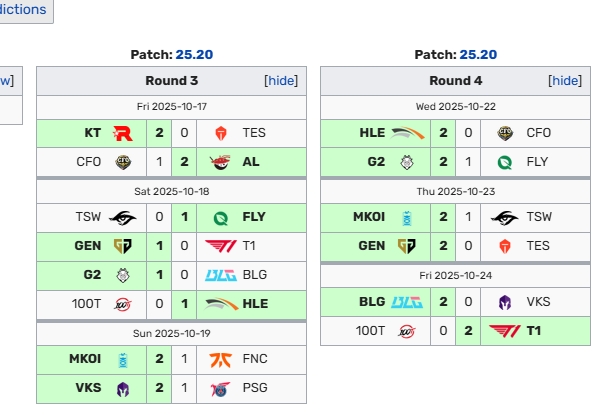The image size is (611, 415).
Task: Click the Movistar KOI logo in Round 4
Action: [x=406, y=217]
